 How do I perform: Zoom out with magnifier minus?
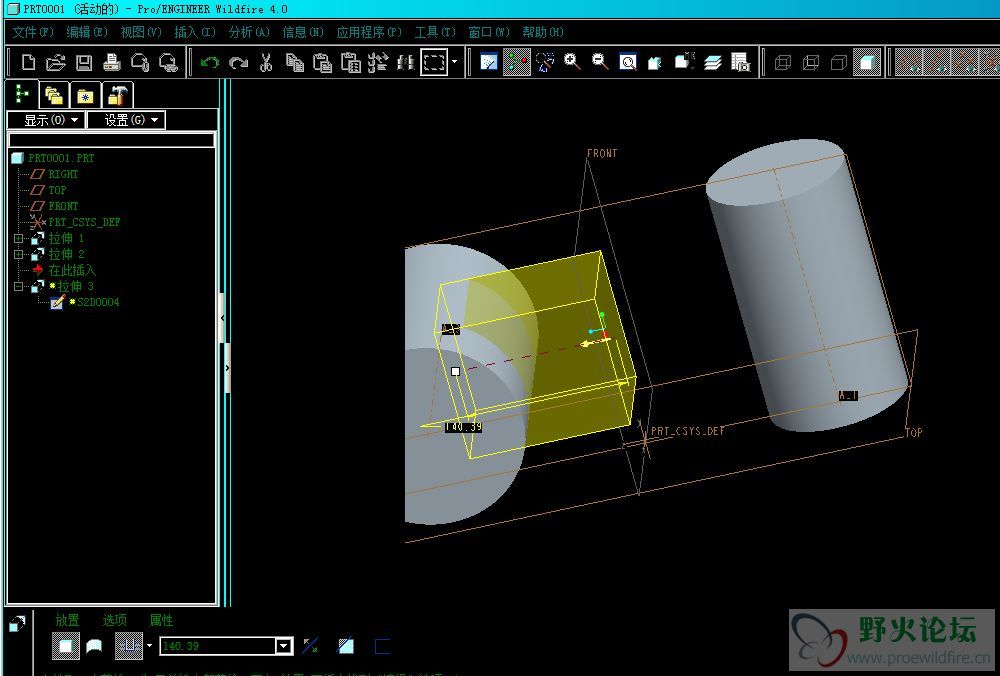click(600, 62)
